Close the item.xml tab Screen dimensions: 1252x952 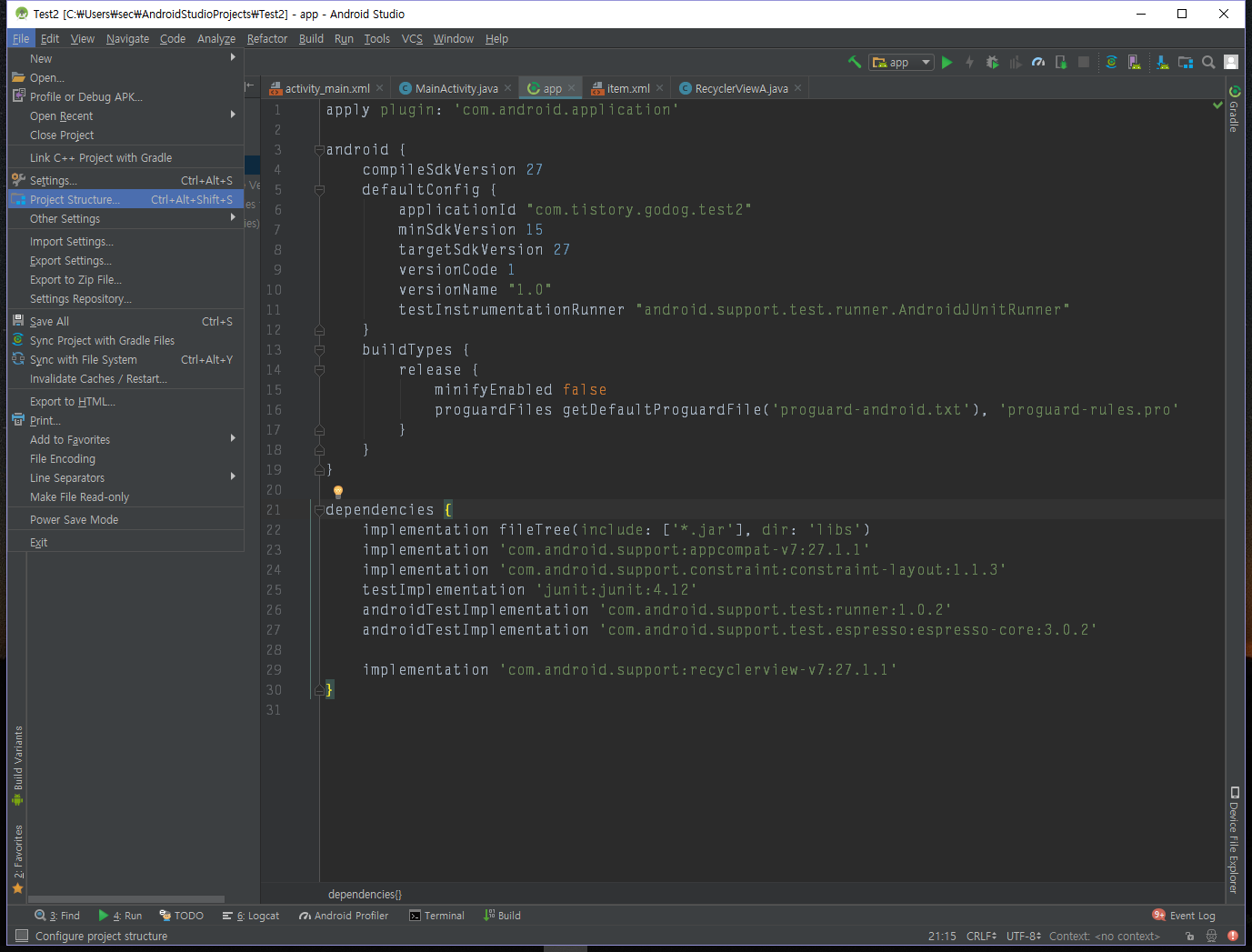tap(659, 88)
